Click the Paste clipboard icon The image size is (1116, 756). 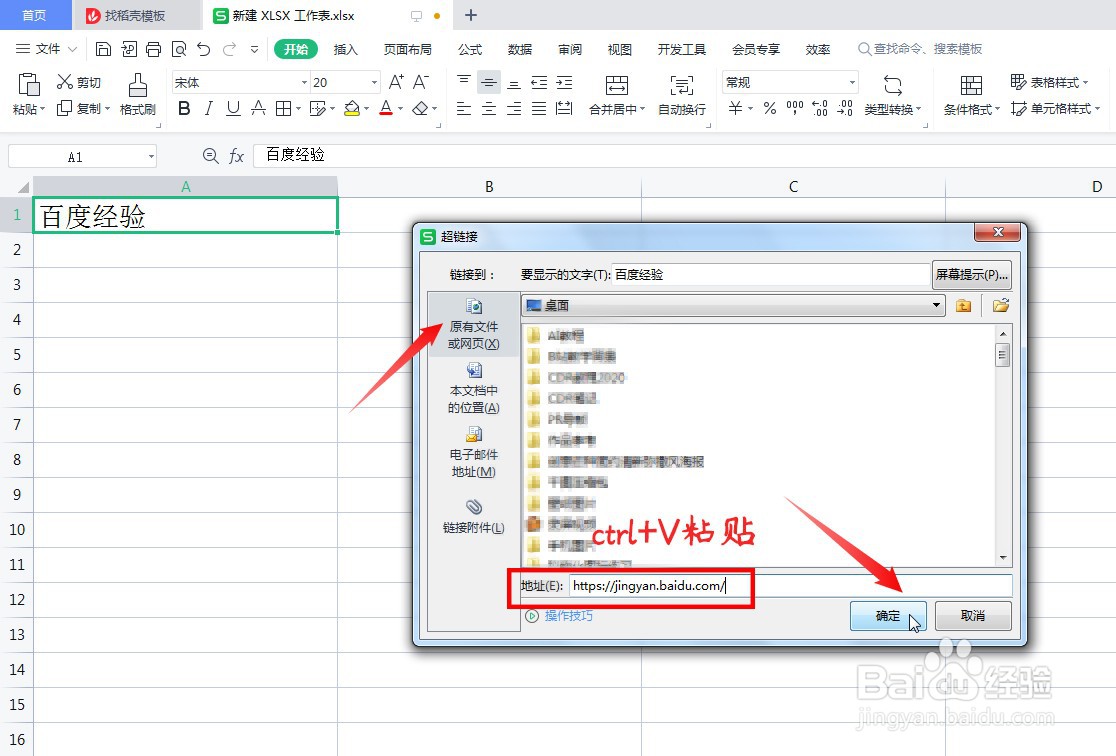click(x=28, y=85)
